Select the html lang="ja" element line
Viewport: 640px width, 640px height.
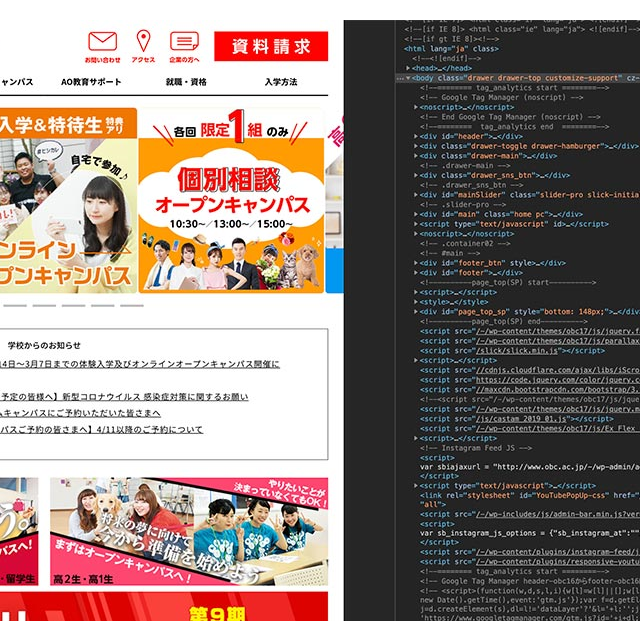451,49
